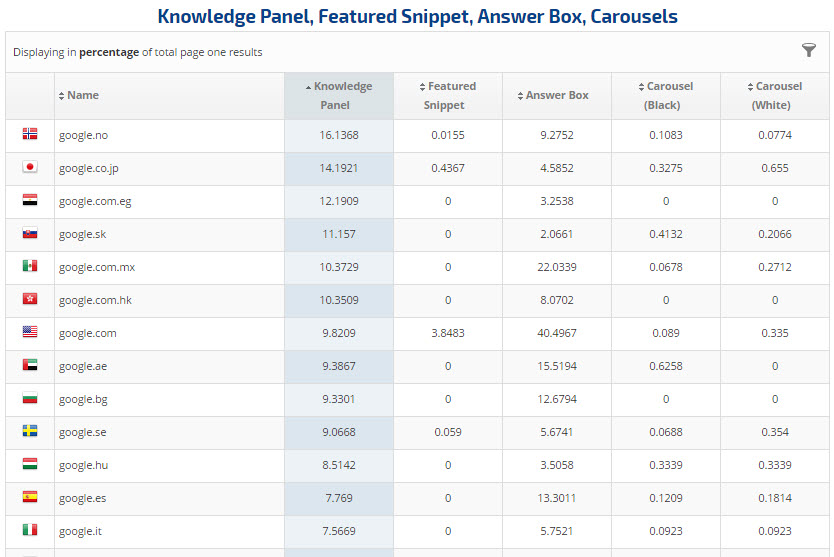Screen dimensions: 834x557
Task: Click the Sweden flag icon
Action: 30,432
